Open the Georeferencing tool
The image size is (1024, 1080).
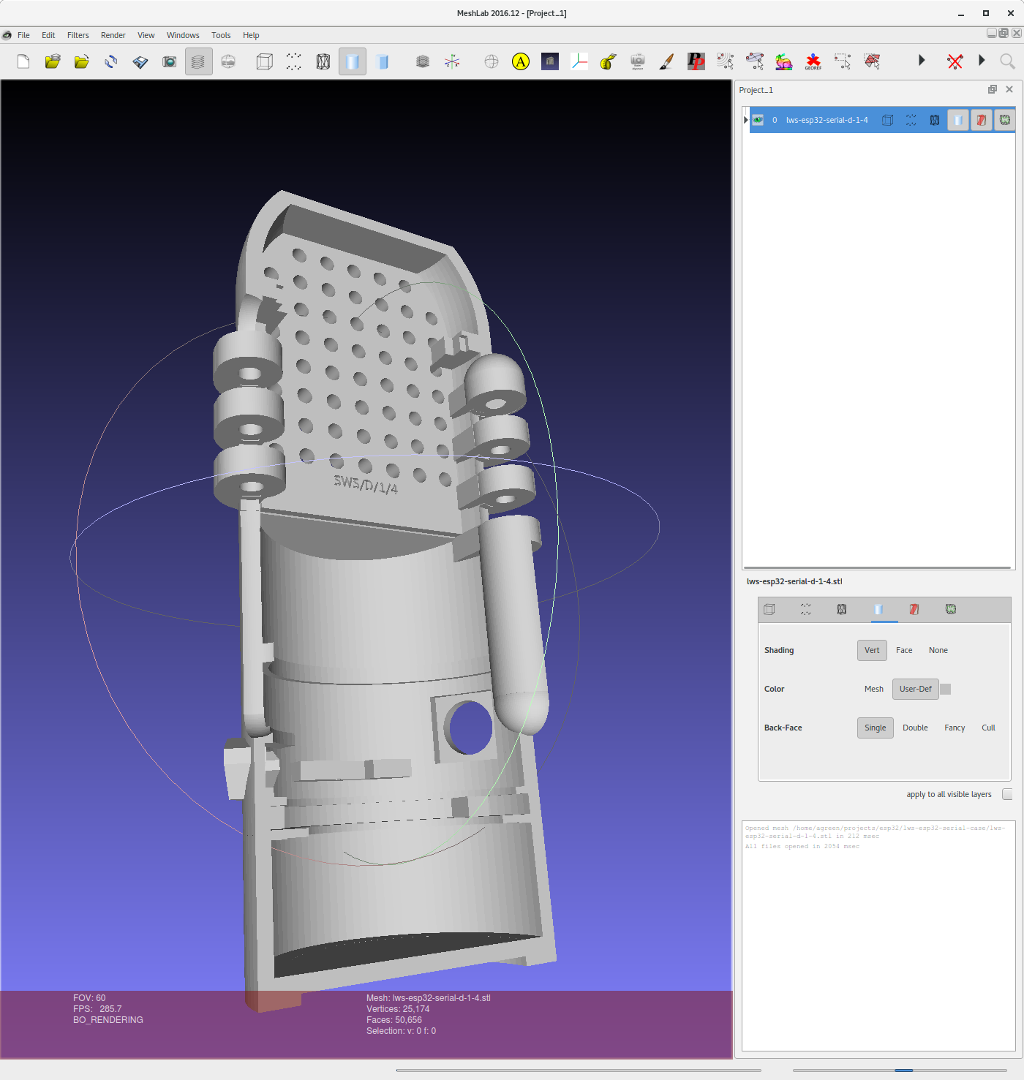point(813,62)
